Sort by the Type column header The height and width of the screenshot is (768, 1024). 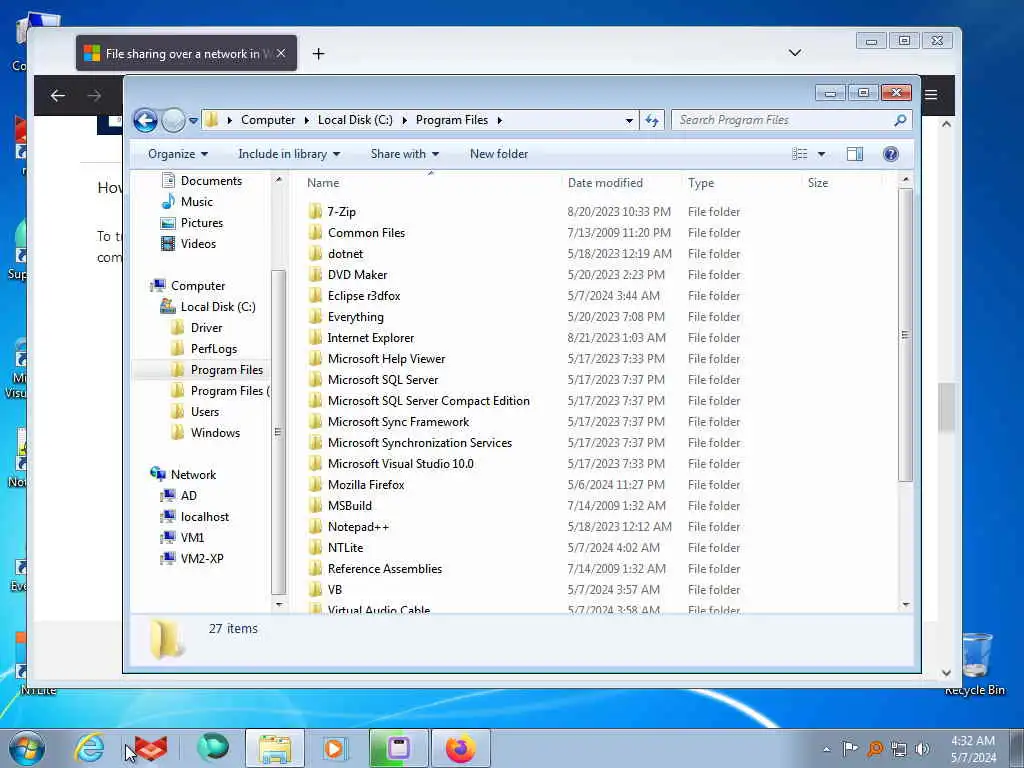701,184
